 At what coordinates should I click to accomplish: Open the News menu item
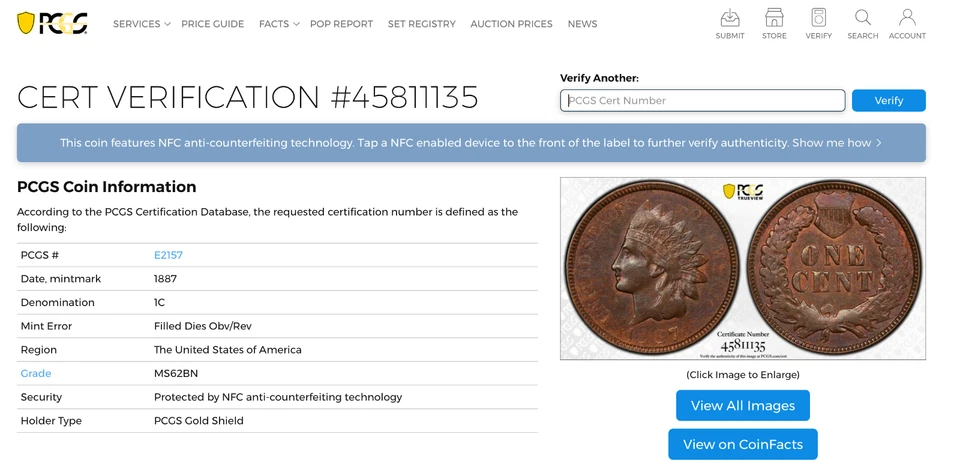pyautogui.click(x=582, y=24)
